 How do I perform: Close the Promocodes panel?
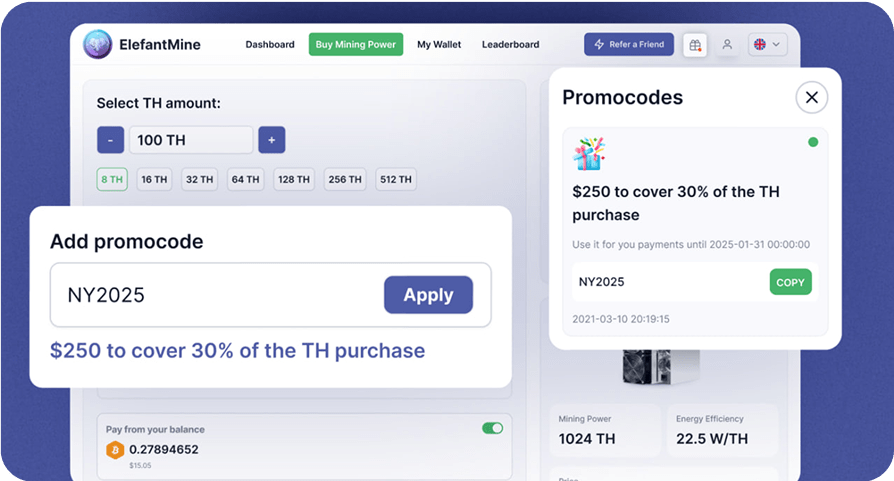tap(812, 97)
